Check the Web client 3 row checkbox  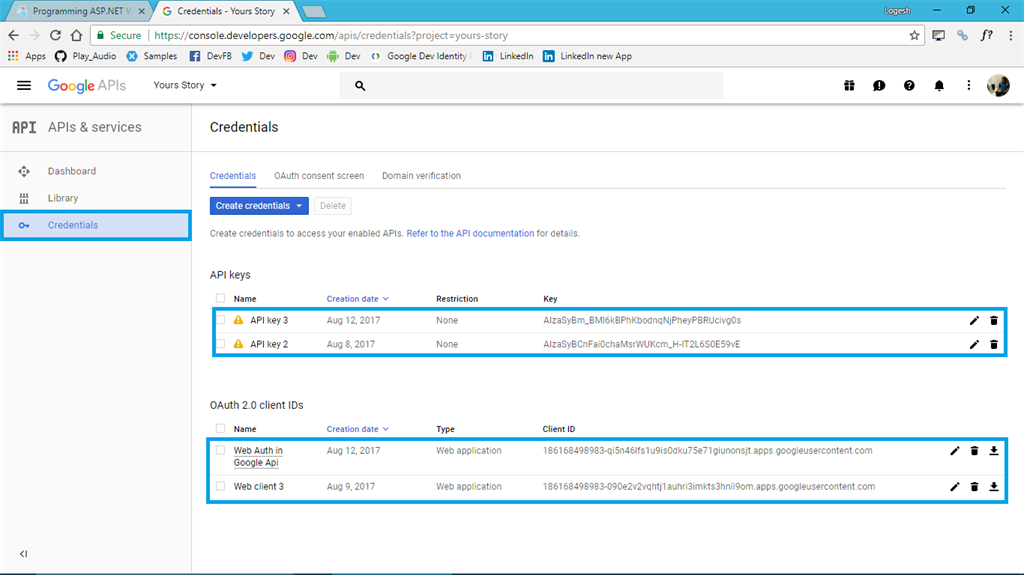coord(220,486)
